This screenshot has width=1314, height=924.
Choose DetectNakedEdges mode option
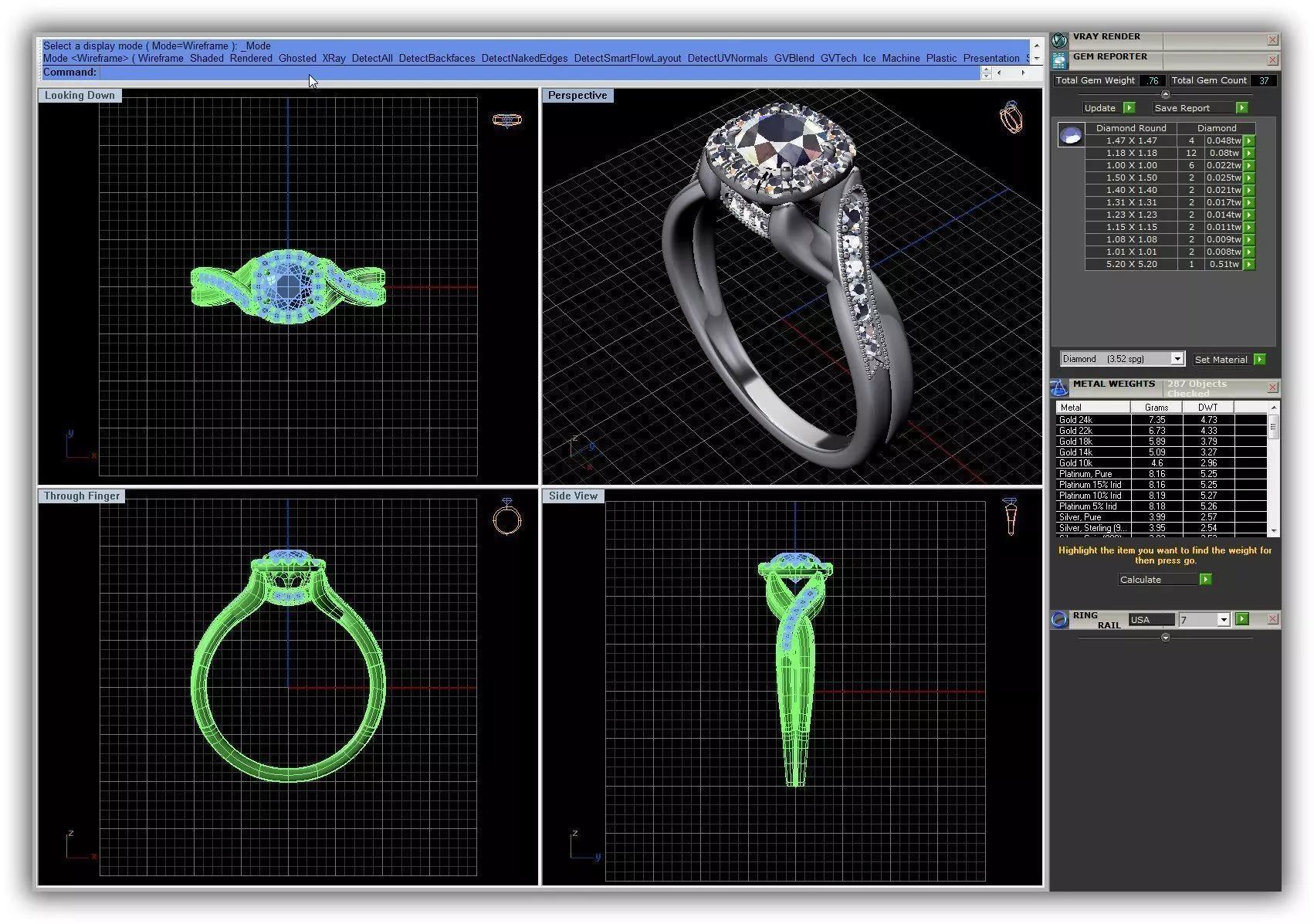(524, 59)
